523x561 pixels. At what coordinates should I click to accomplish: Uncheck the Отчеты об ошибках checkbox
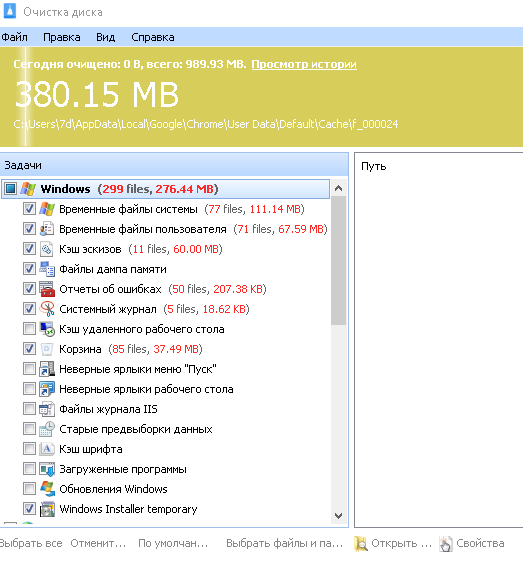click(29, 288)
